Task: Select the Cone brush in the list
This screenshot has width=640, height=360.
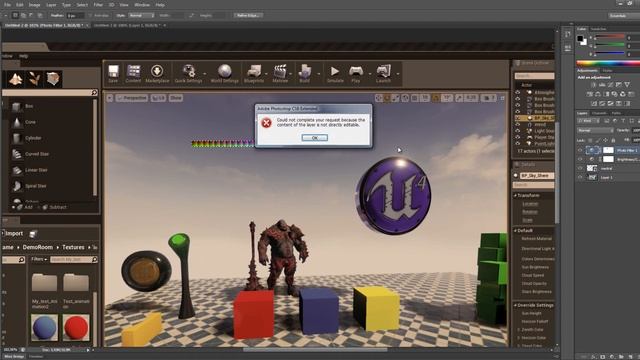Action: tap(30, 122)
